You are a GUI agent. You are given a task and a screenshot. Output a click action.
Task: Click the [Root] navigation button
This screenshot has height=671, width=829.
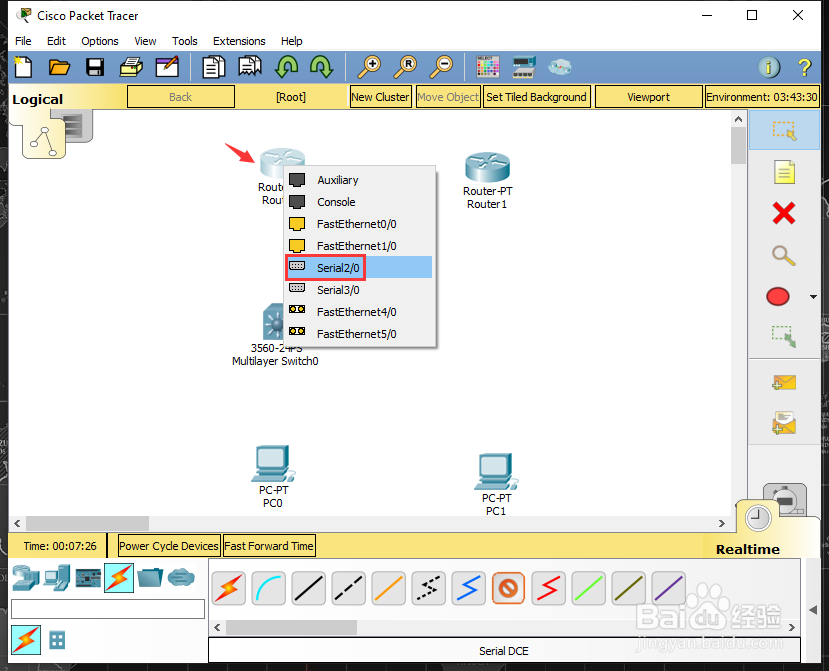pyautogui.click(x=291, y=97)
